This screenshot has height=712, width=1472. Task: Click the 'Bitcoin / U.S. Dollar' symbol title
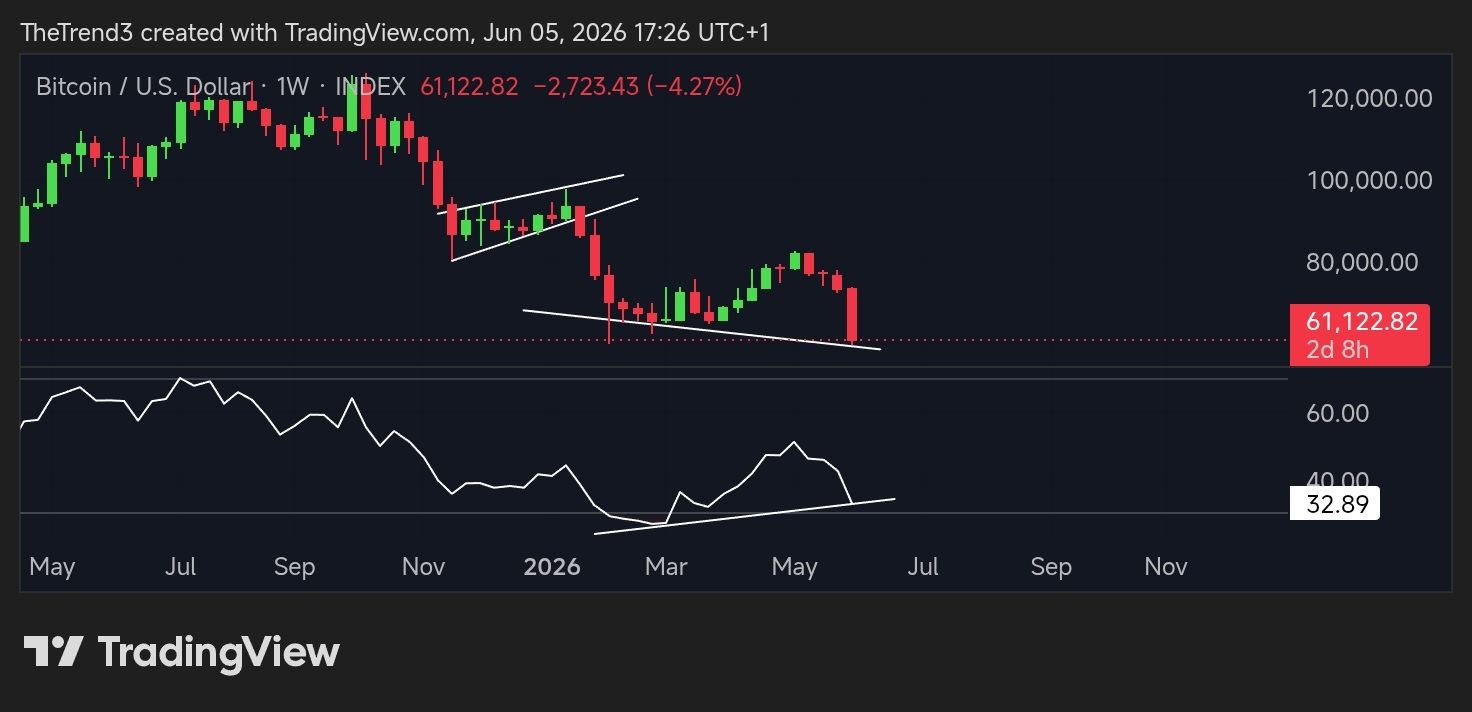[143, 87]
